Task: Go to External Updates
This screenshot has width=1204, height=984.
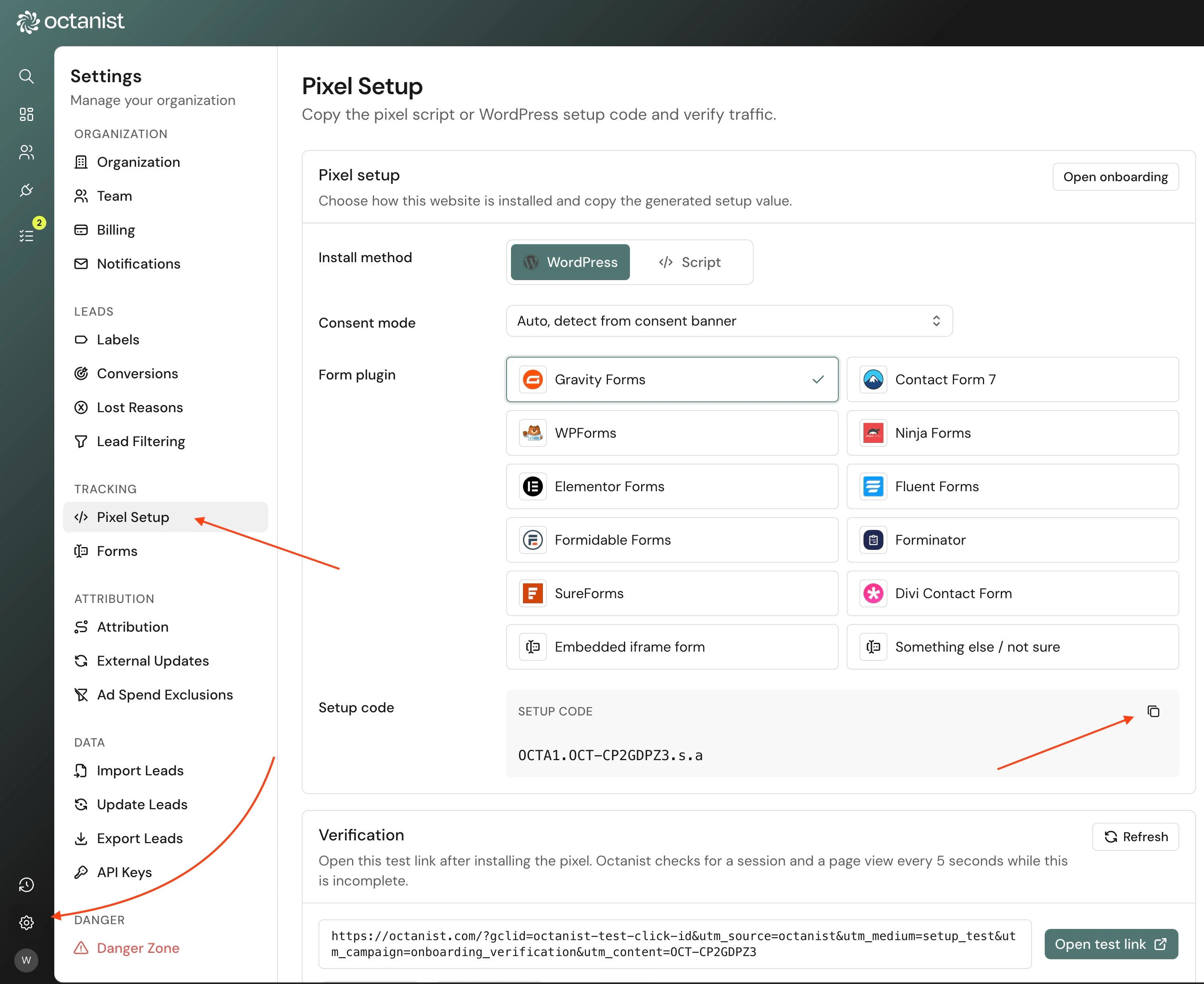Action: (x=165, y=661)
